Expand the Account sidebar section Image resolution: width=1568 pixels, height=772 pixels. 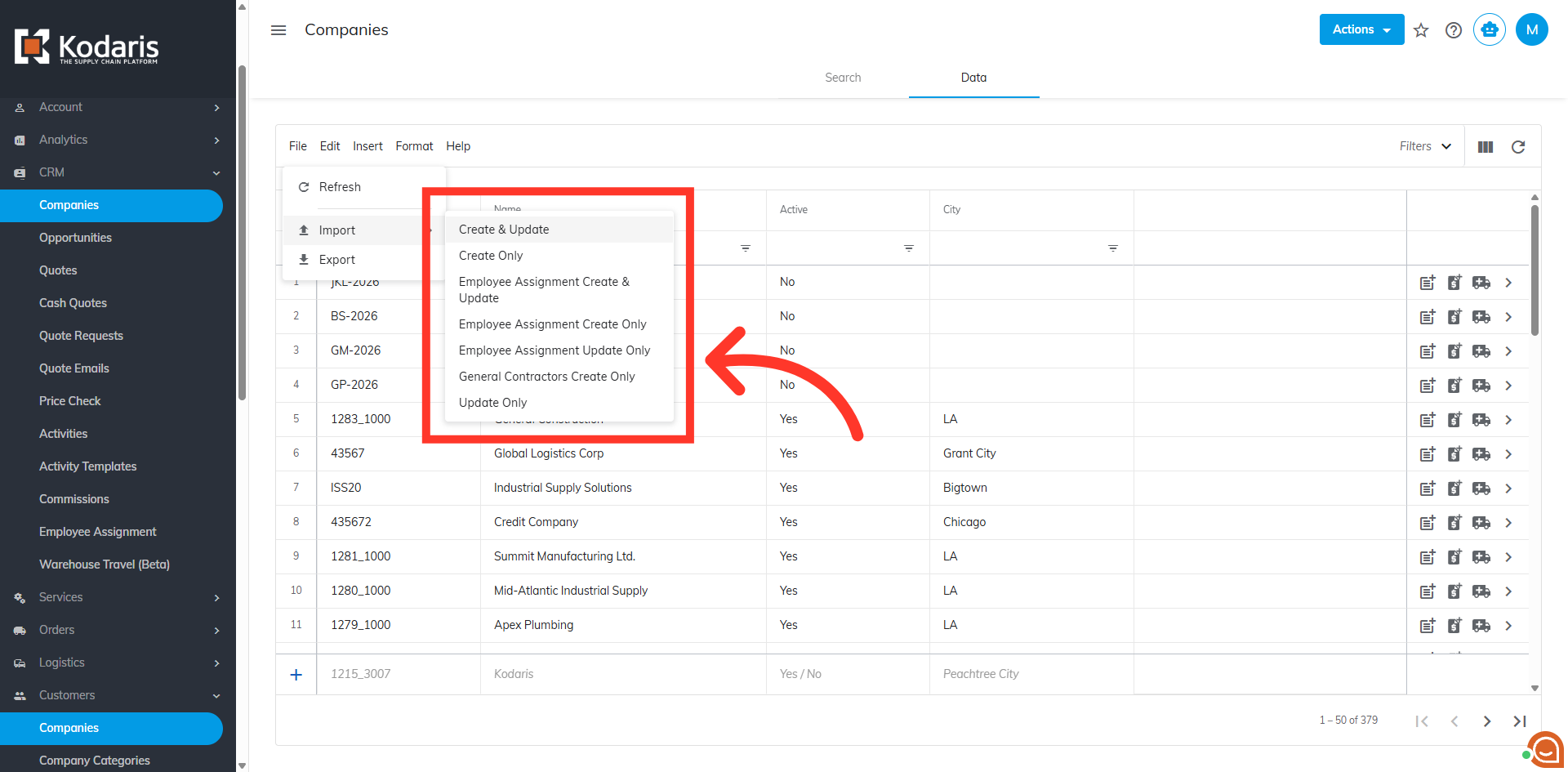tap(118, 107)
